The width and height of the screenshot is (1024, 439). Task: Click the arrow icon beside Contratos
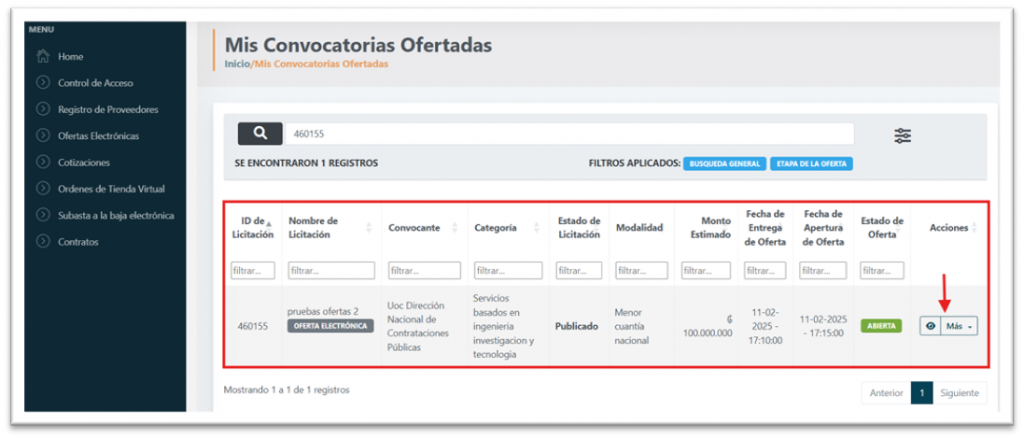(x=43, y=241)
